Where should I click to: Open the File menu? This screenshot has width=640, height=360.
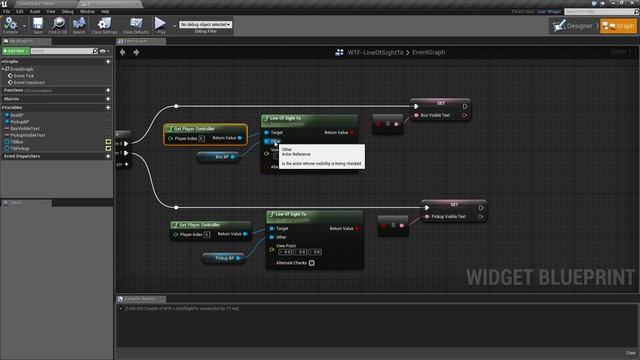point(6,11)
